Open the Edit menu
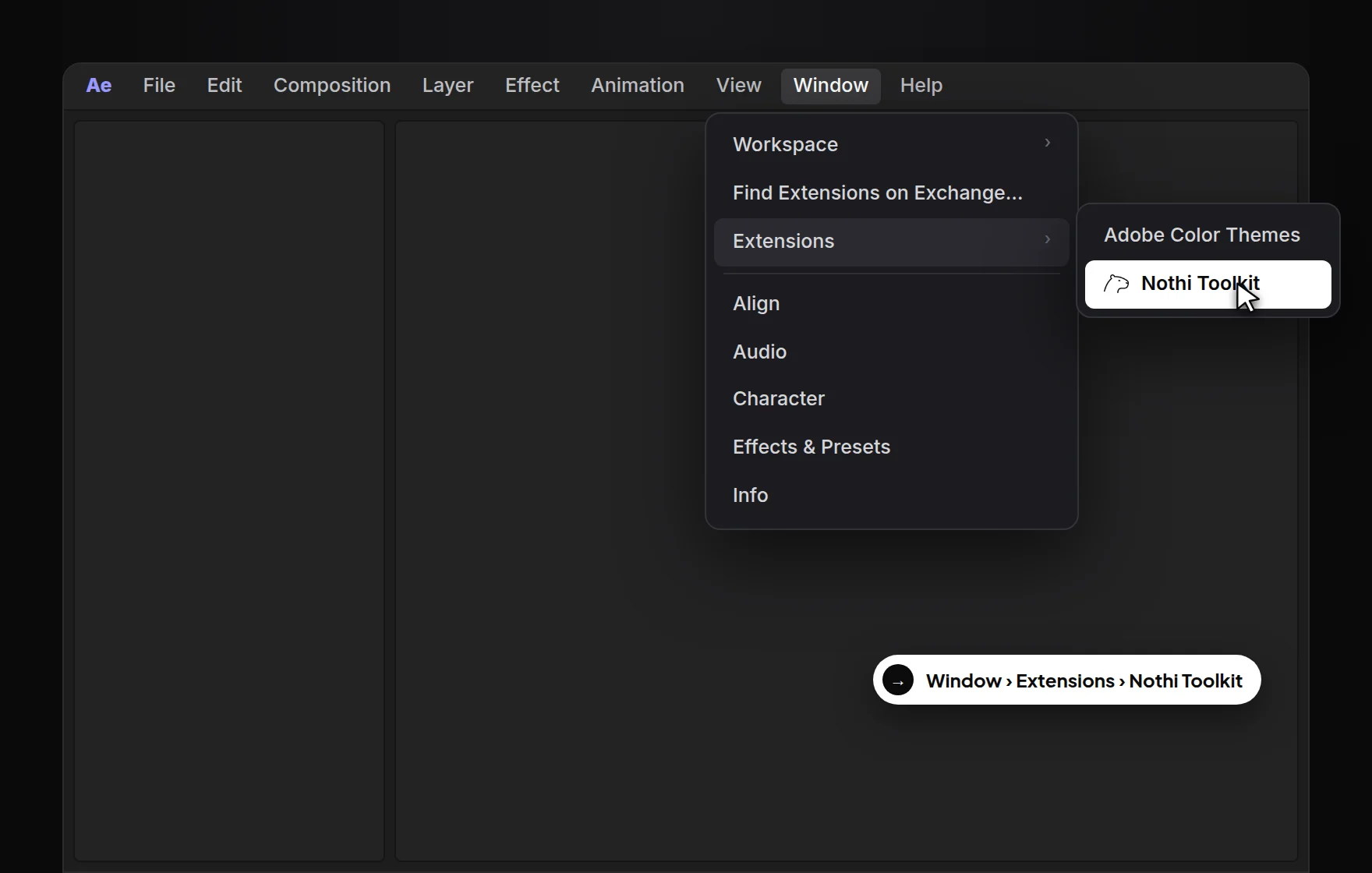The image size is (1372, 873). 225,85
